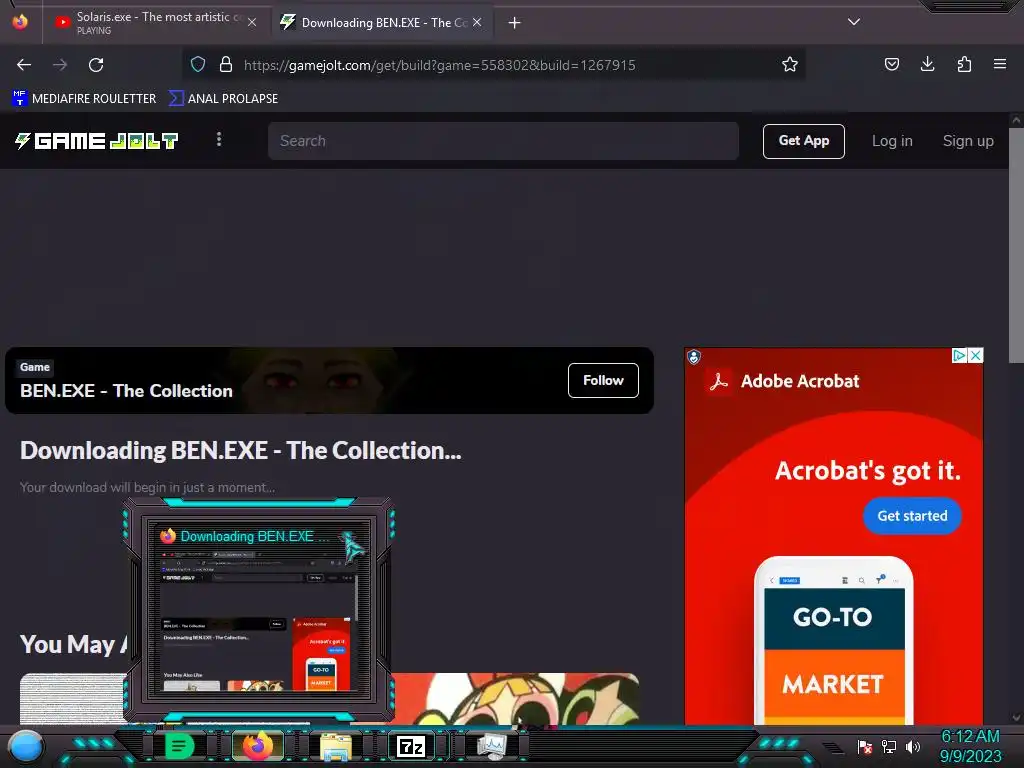Open the cartoon character game thumbnail
Viewport: 1024px width, 768px height.
(515, 698)
